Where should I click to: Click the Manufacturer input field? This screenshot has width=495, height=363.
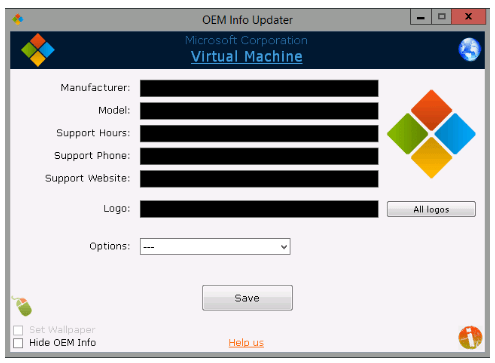(x=259, y=88)
